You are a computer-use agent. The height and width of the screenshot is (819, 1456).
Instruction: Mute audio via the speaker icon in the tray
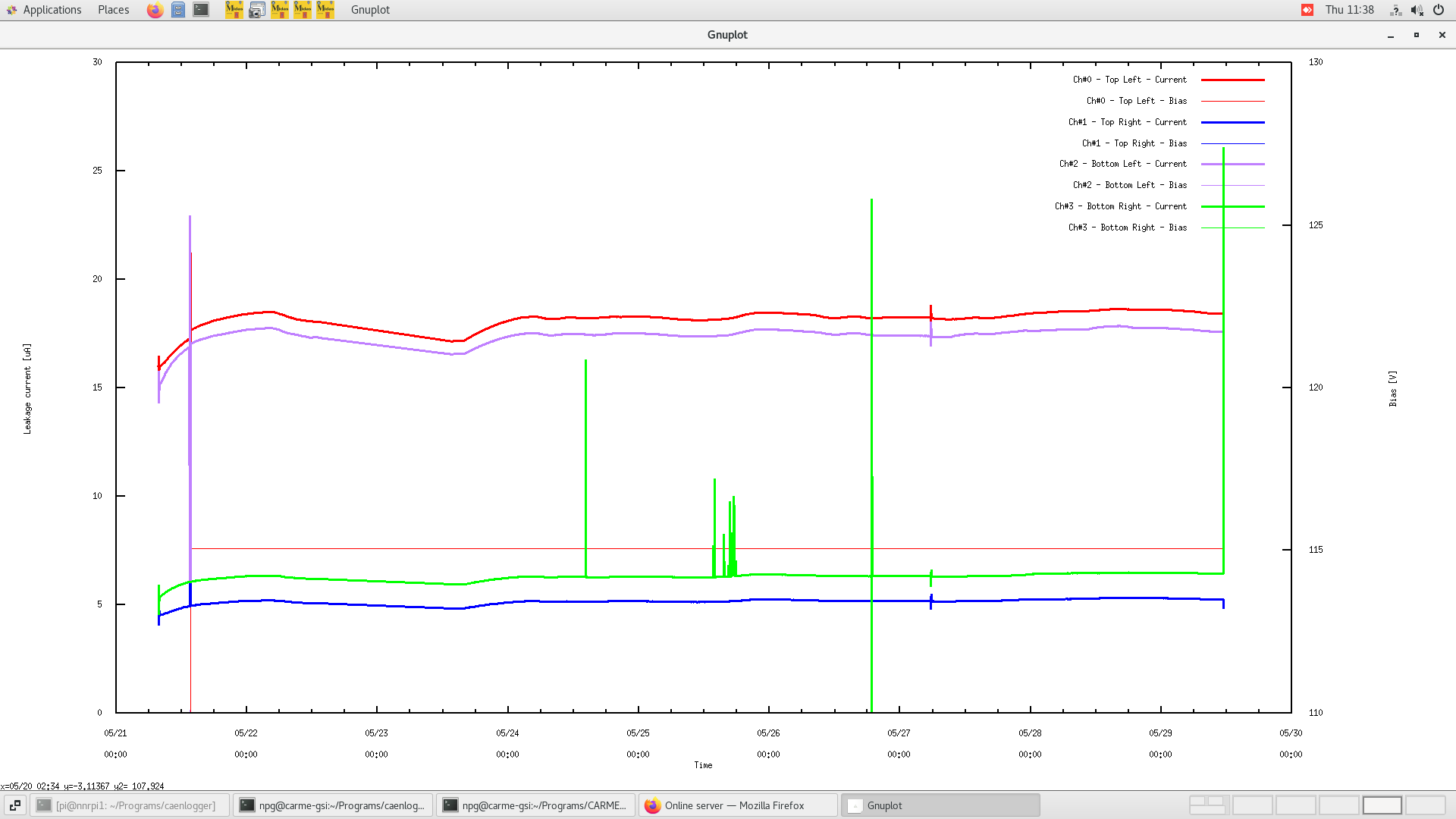(1417, 10)
